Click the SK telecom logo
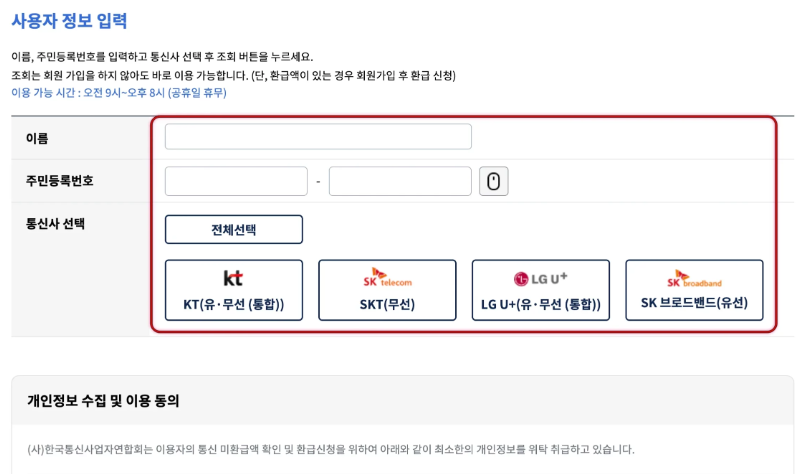The width and height of the screenshot is (799, 474). point(387,278)
